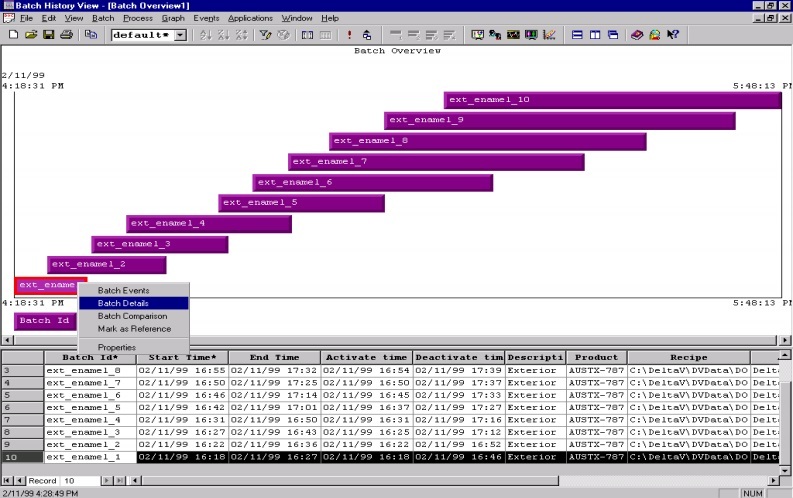This screenshot has width=793, height=498.
Task: Open the 'default*' dropdown in toolbar
Action: tap(180, 35)
